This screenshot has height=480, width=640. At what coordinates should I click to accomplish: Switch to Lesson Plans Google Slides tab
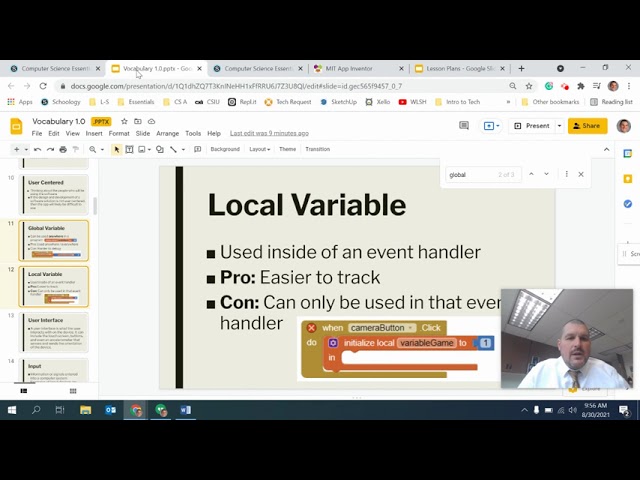pyautogui.click(x=459, y=69)
